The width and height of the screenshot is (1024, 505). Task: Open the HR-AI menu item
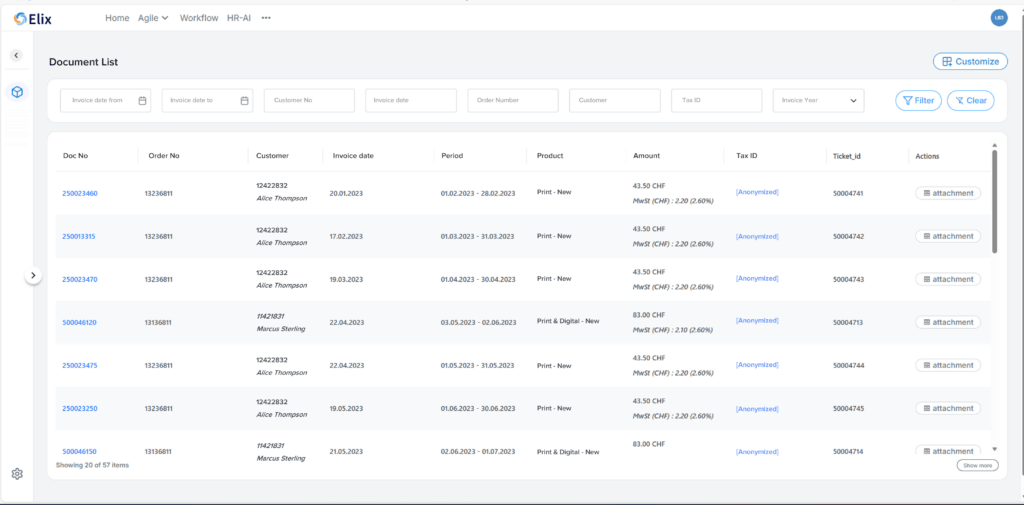coord(240,18)
